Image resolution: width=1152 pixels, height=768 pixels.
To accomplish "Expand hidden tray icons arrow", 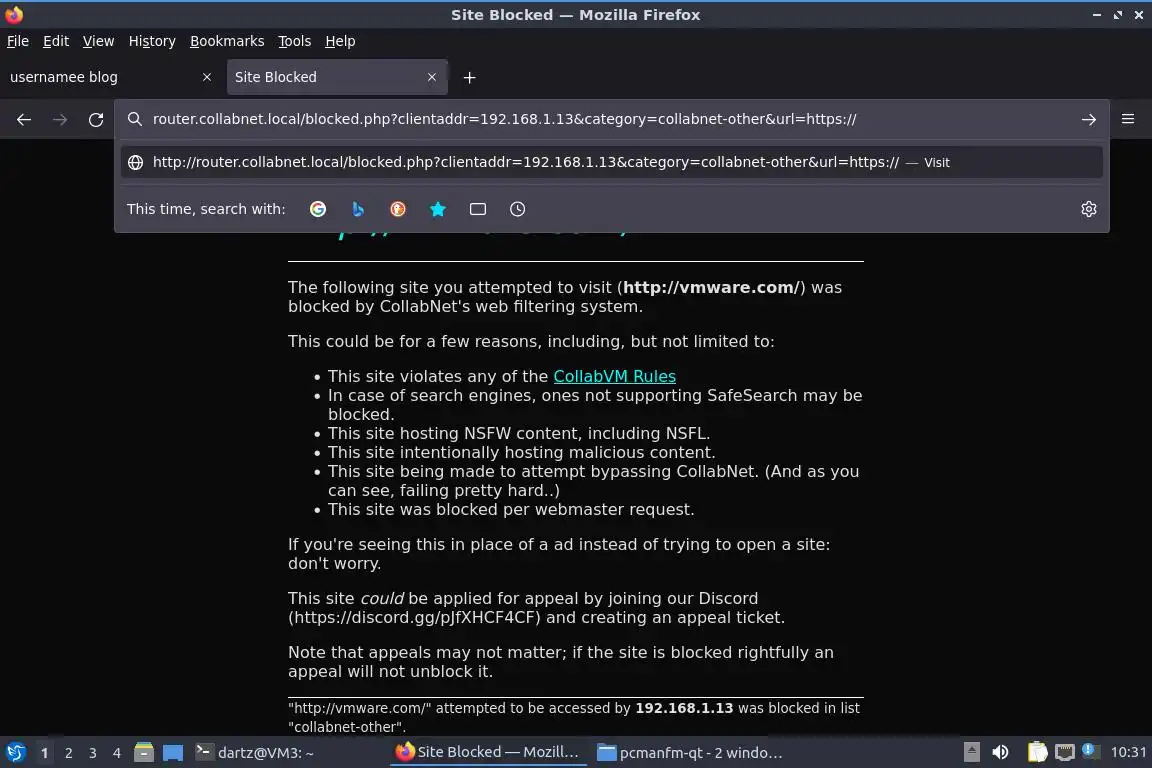I will coord(971,753).
